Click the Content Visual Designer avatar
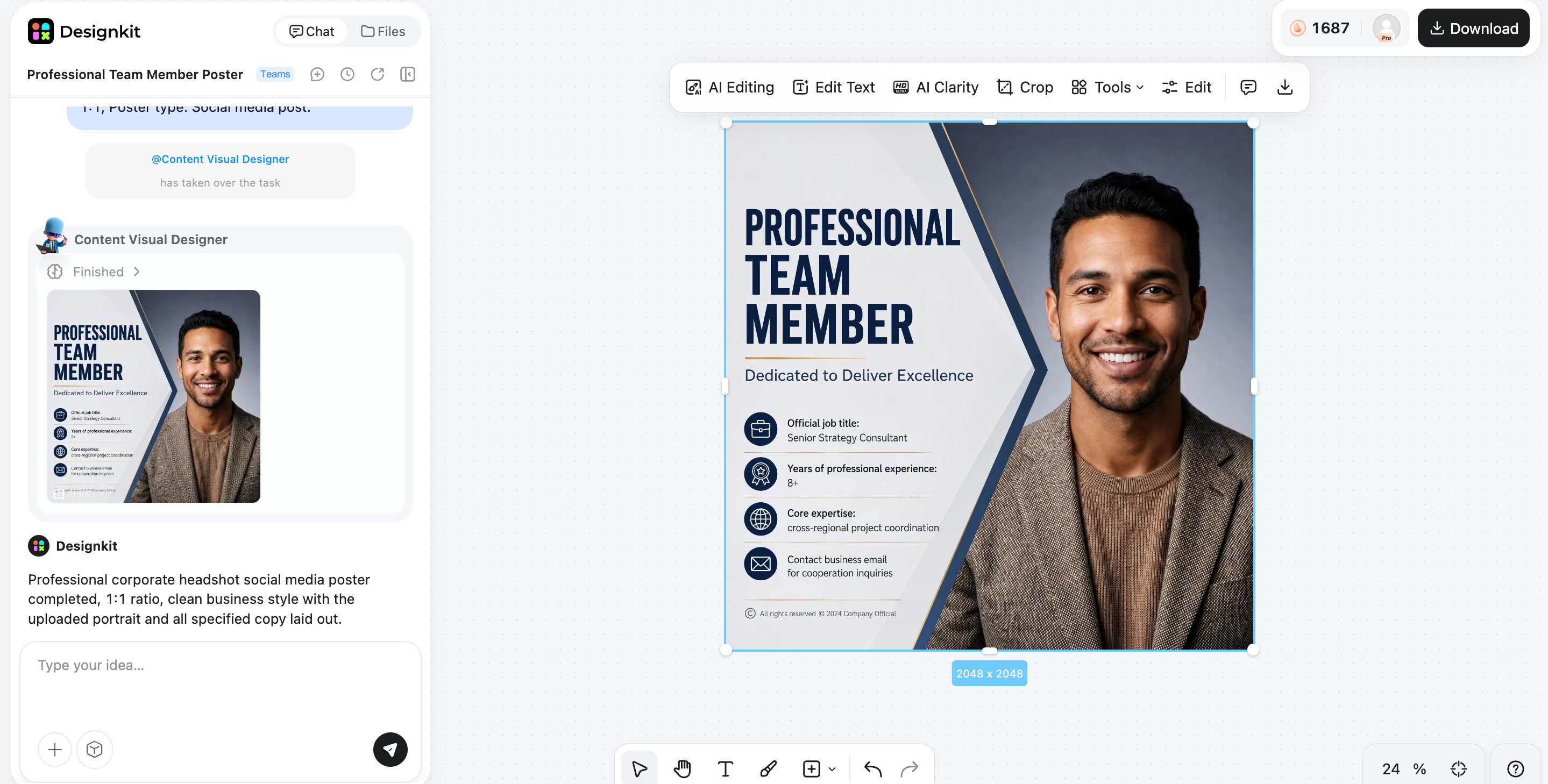This screenshot has height=784, width=1548. (x=52, y=236)
